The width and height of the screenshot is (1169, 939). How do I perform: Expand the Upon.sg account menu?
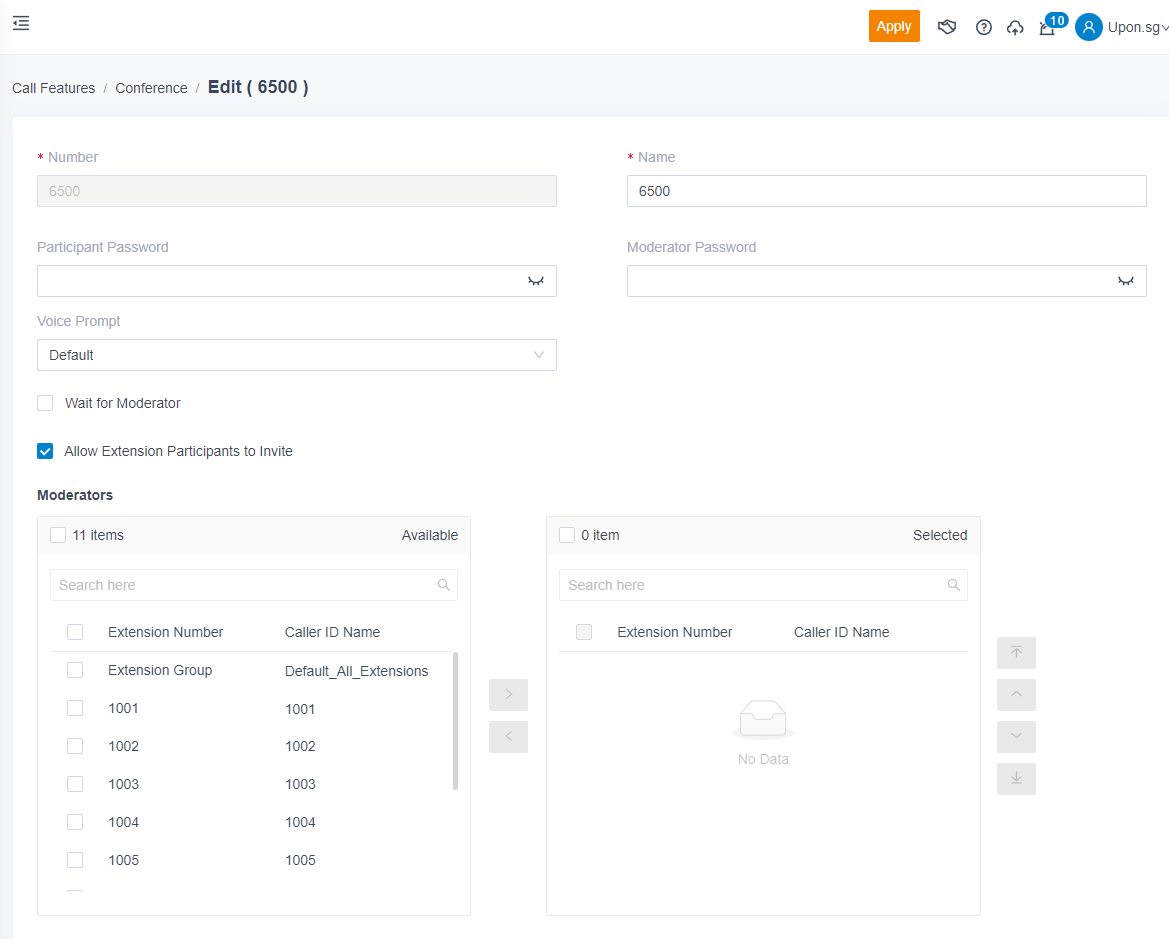1121,28
